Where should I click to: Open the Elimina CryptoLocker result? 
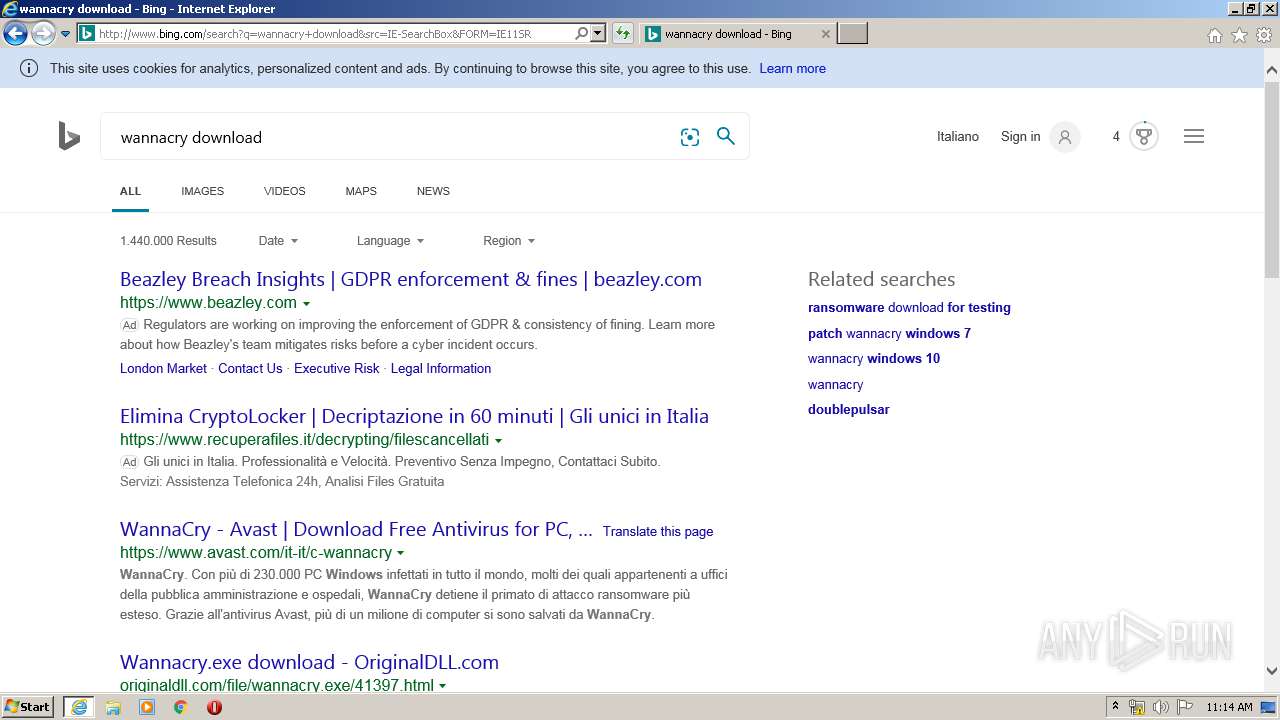414,416
